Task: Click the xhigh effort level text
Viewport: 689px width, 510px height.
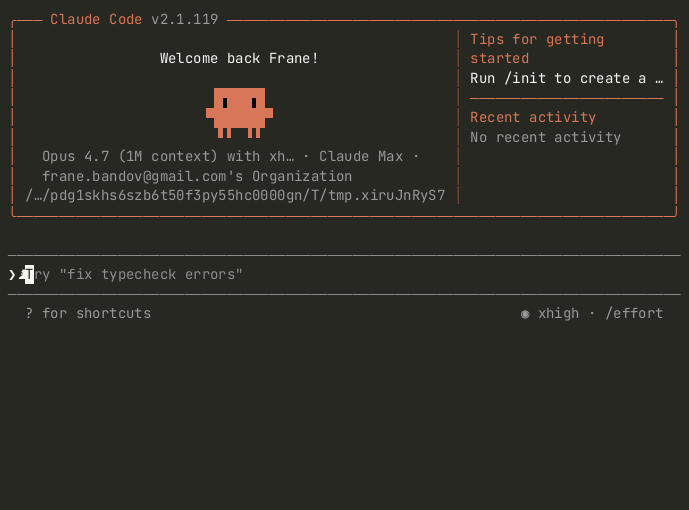Action: 558,313
